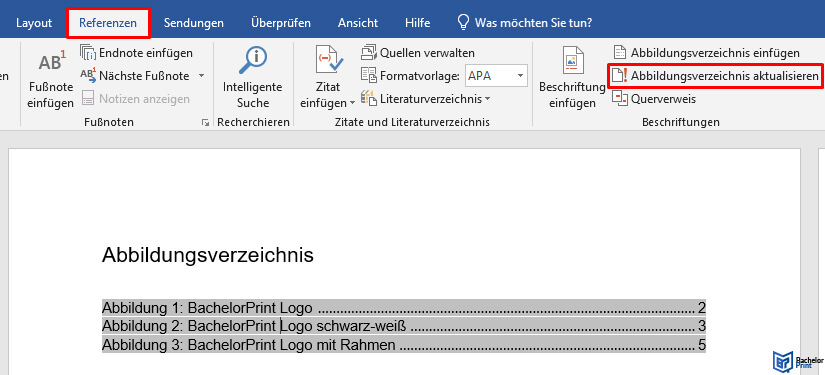This screenshot has width=825, height=375.
Task: Open the Ansicht tab
Action: point(358,23)
